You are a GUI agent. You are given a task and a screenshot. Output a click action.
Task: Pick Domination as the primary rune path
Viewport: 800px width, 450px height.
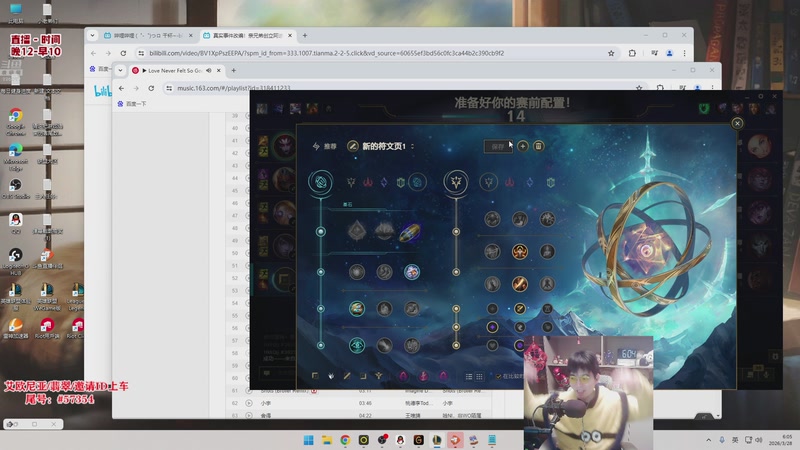pyautogui.click(x=368, y=182)
